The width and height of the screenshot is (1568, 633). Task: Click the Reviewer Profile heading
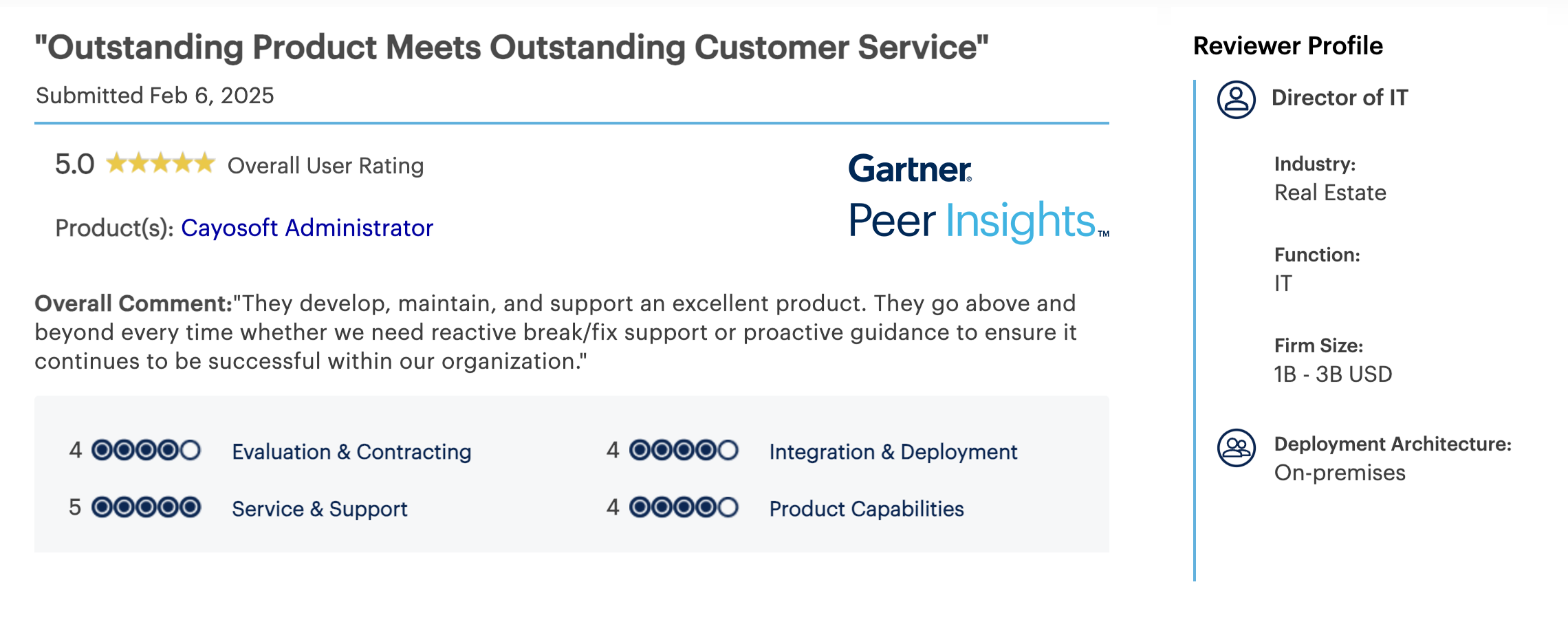pos(1287,46)
